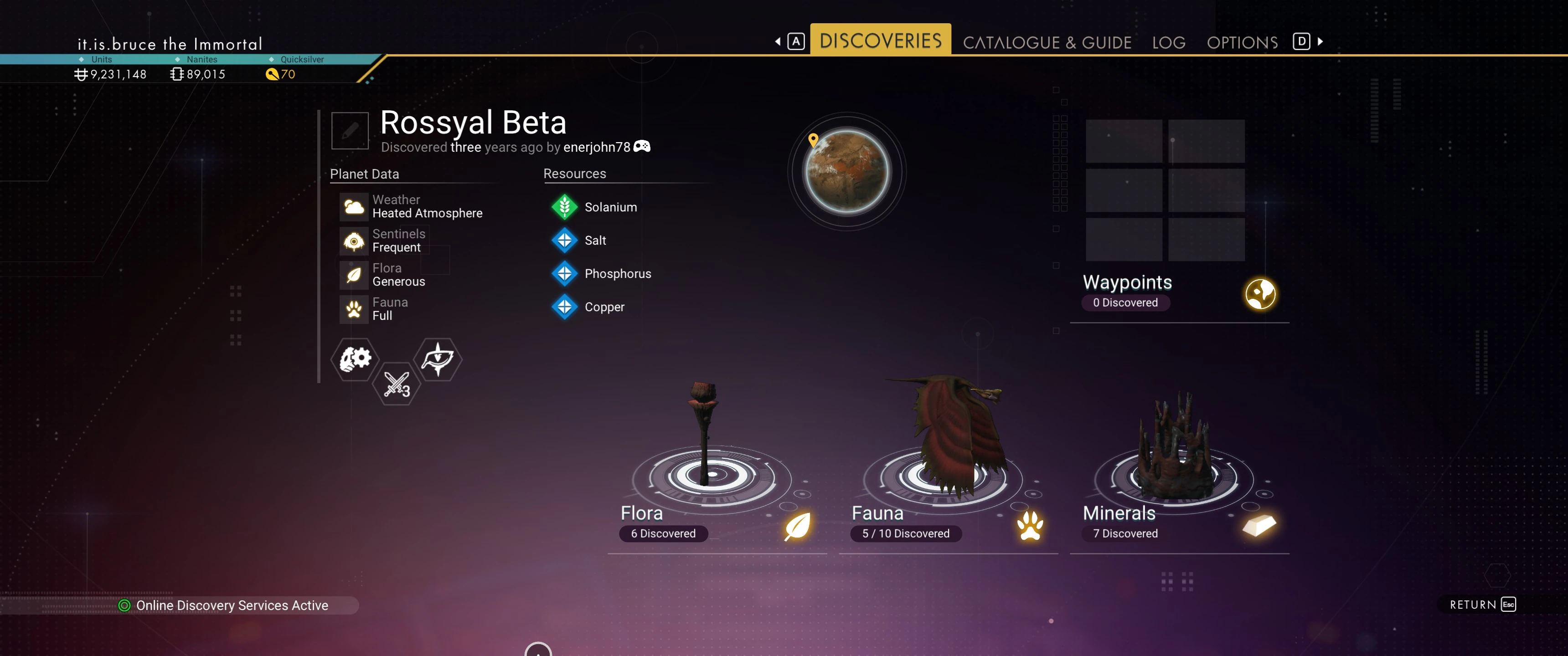Select the crossed swords level 3 badge
Image resolution: width=1568 pixels, height=656 pixels.
pyautogui.click(x=397, y=384)
